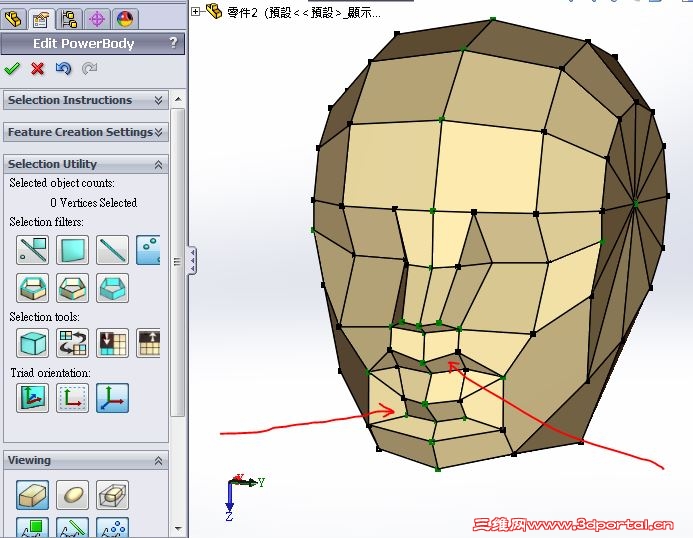Undo the last PowerBody edit

pyautogui.click(x=64, y=69)
